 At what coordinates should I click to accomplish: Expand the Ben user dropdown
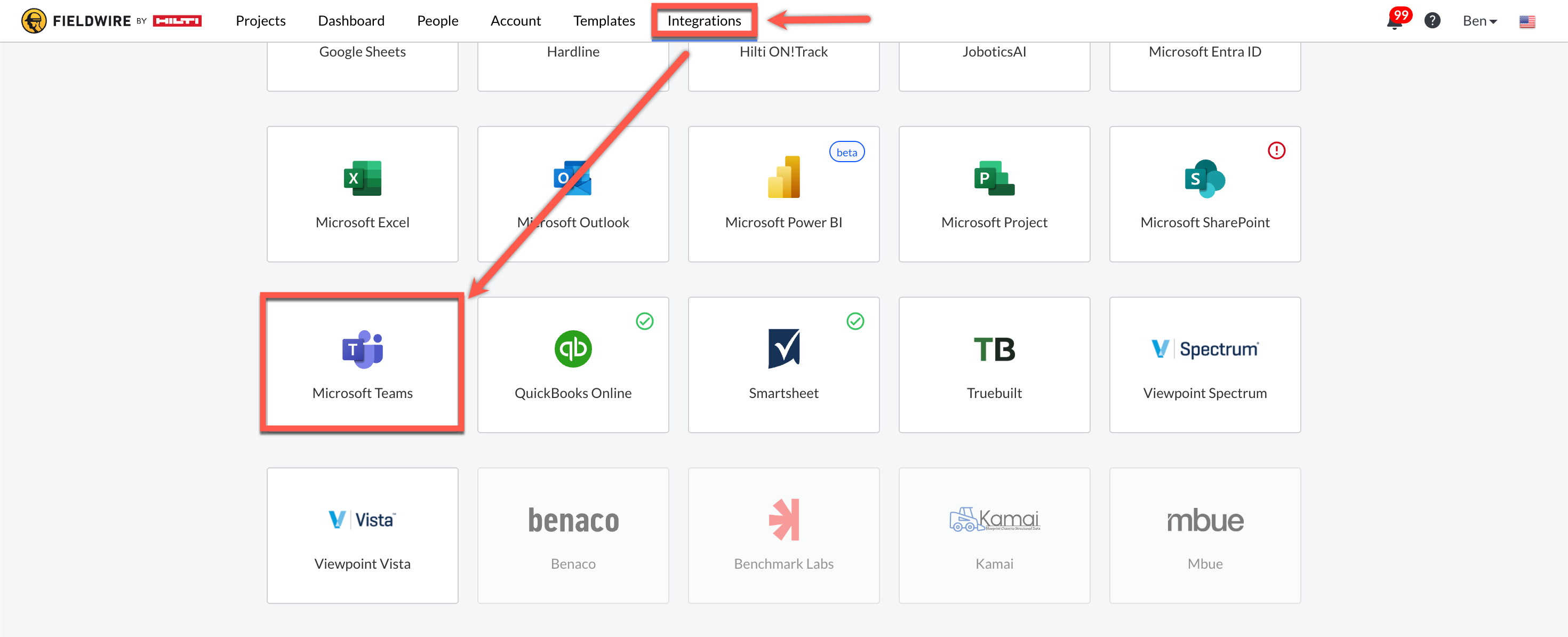(x=1479, y=21)
